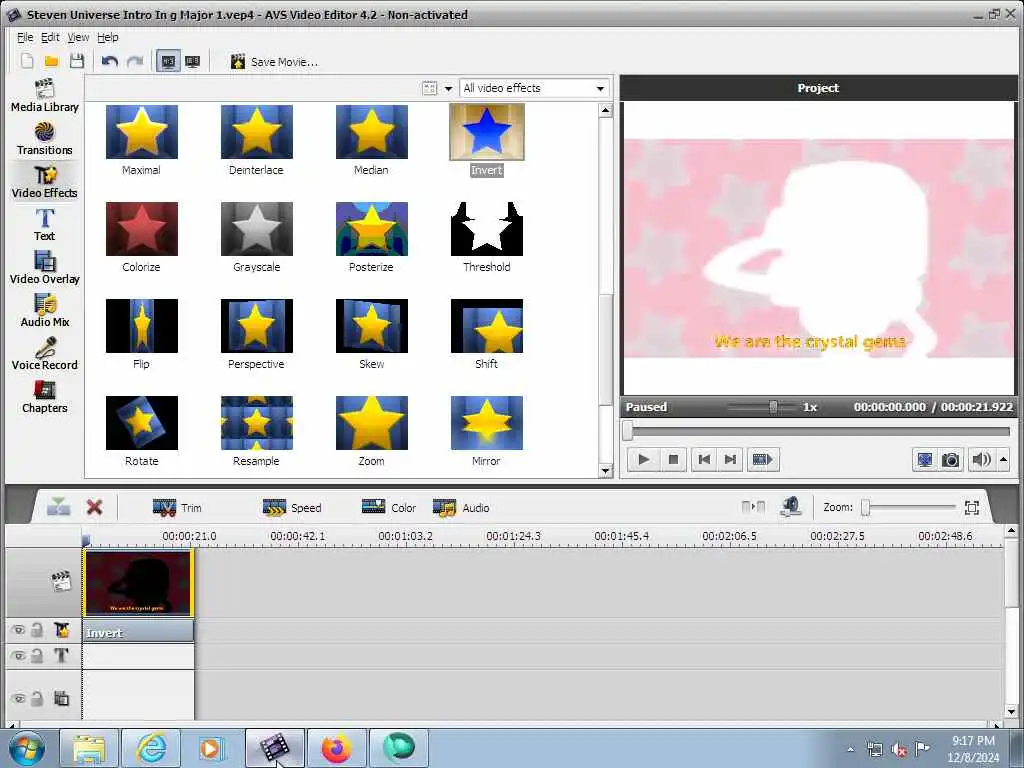Toggle visibility of video overlay track
This screenshot has height=768, width=1024.
(x=18, y=698)
